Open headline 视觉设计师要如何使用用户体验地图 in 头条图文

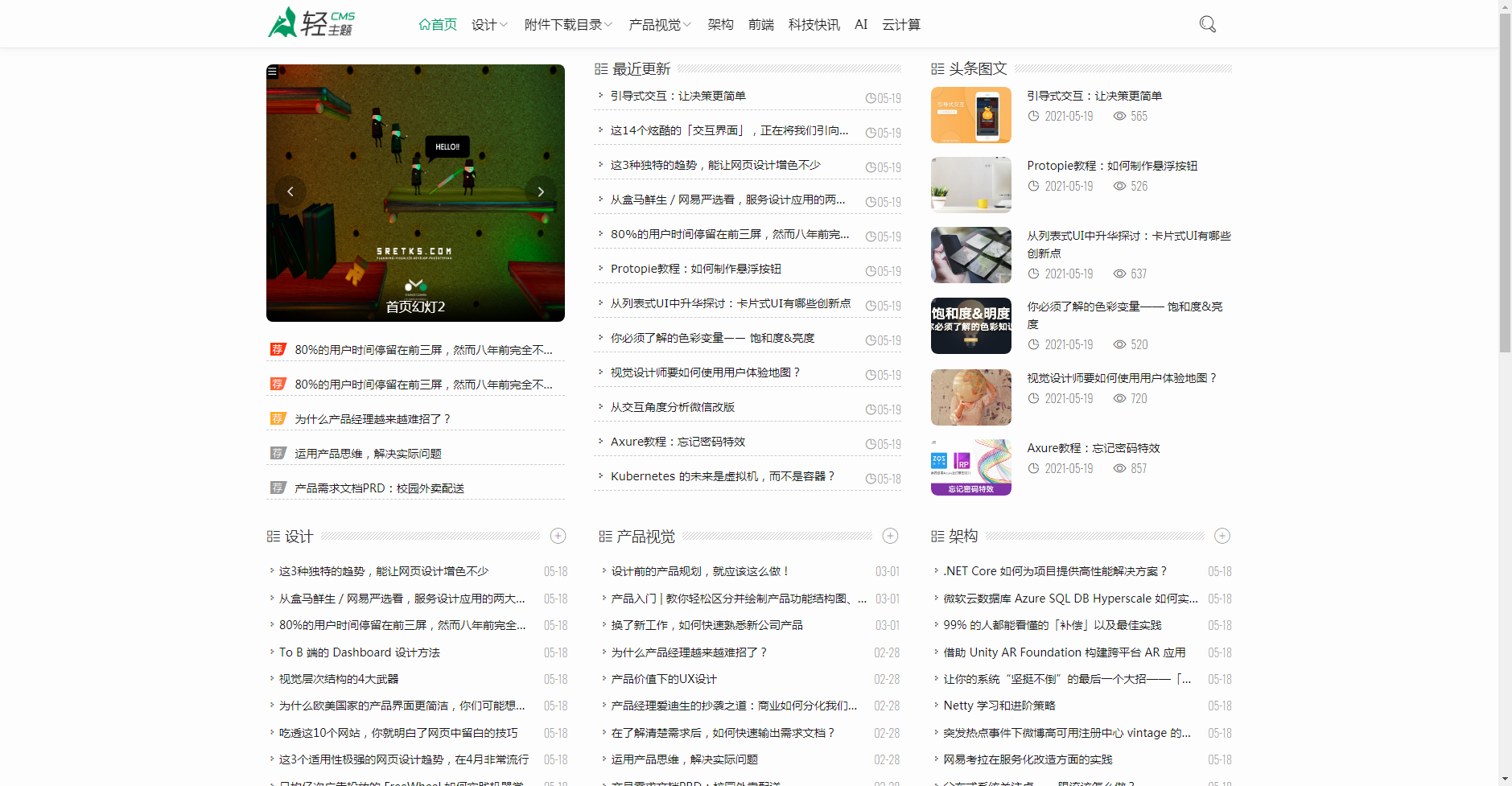tap(1122, 378)
